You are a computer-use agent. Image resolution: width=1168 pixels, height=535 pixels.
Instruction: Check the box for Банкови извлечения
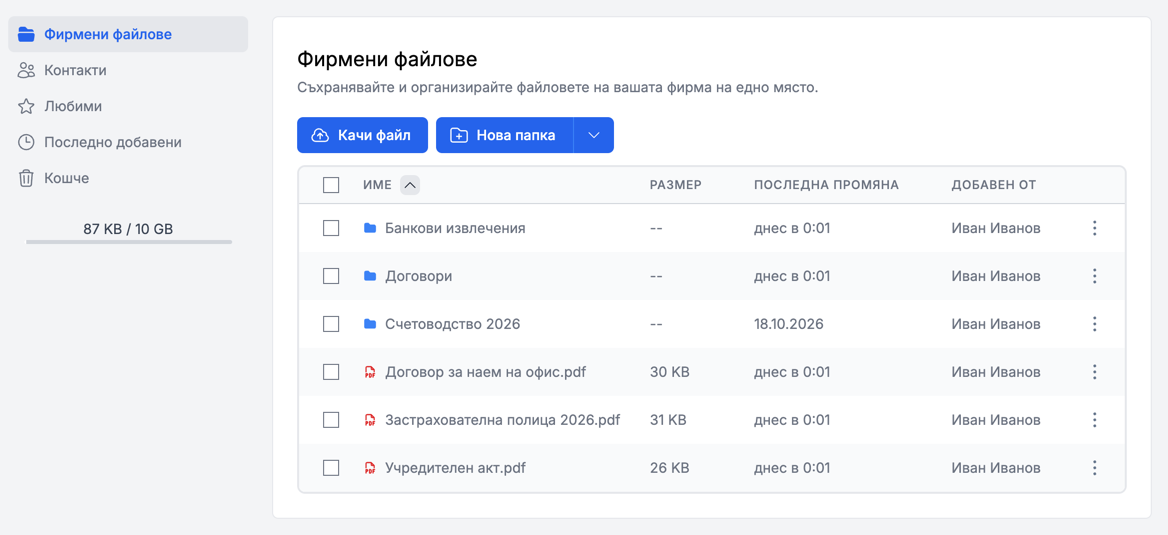tap(331, 228)
